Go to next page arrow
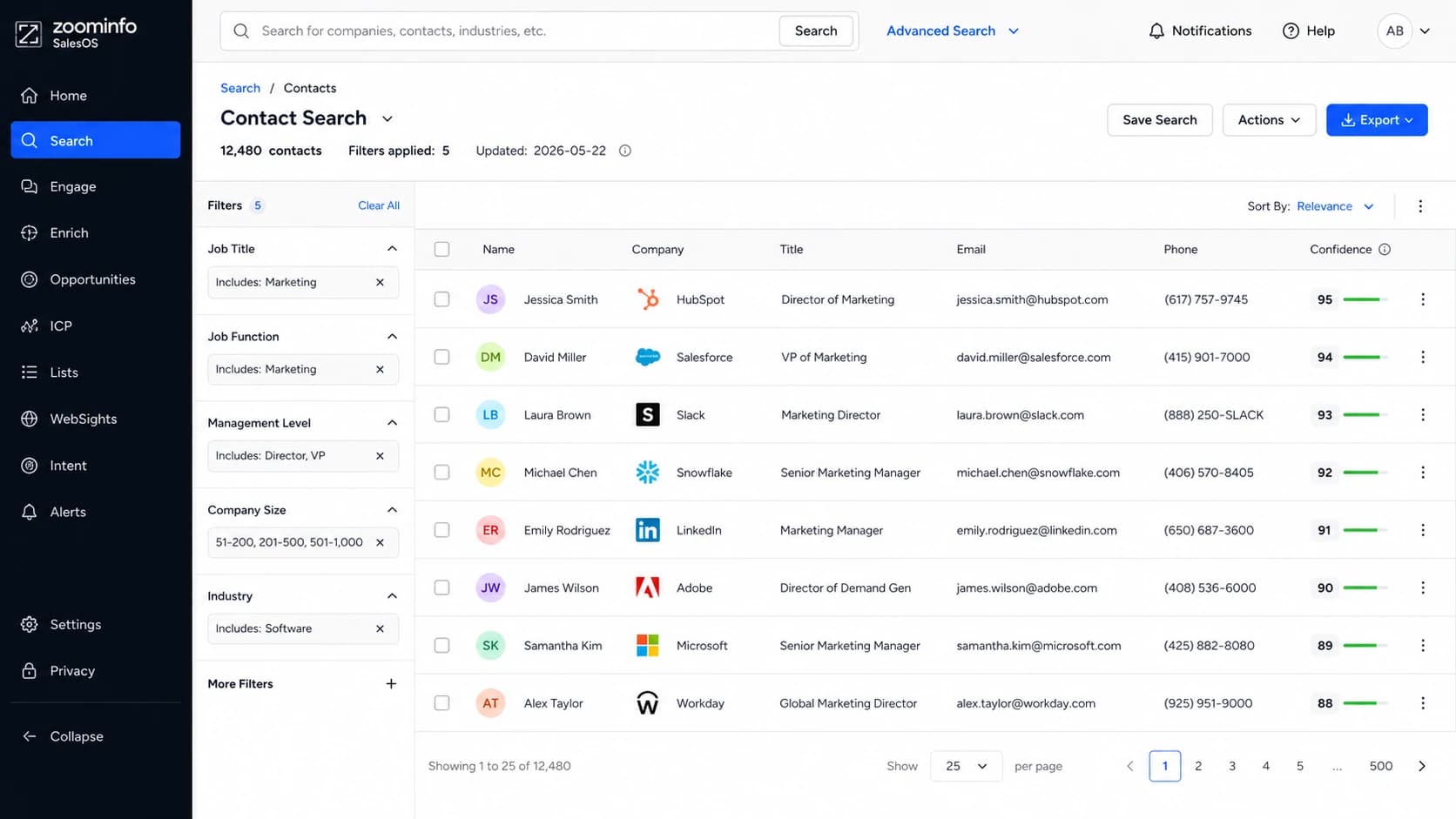The image size is (1456, 819). click(x=1422, y=766)
